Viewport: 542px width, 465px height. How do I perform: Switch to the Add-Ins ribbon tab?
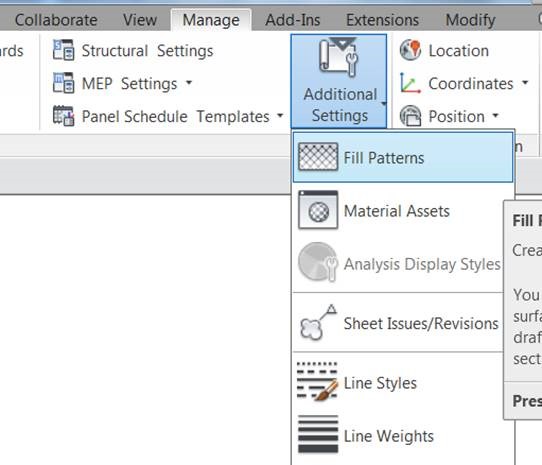[x=293, y=20]
